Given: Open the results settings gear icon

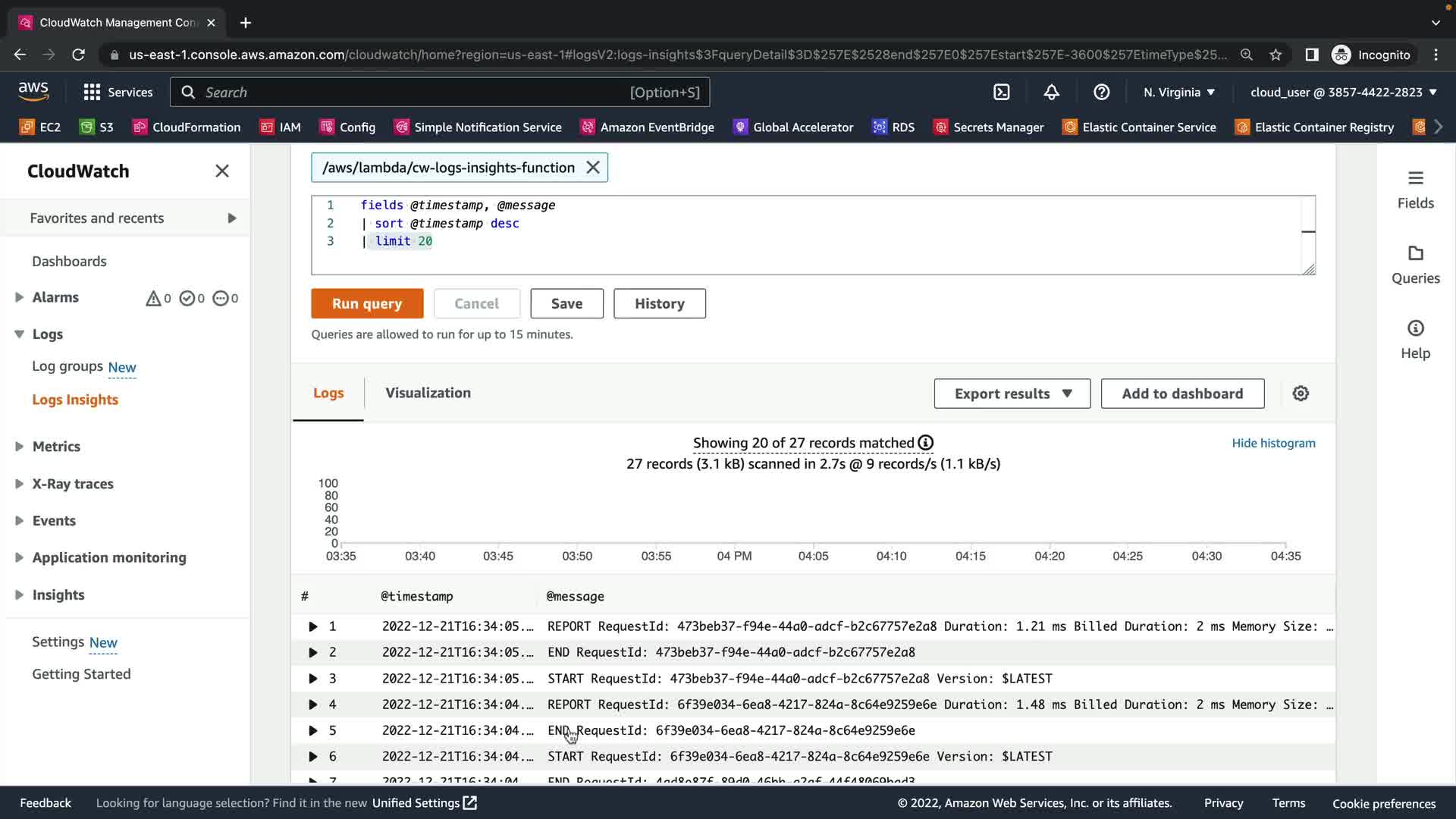Looking at the screenshot, I should pos(1301,394).
